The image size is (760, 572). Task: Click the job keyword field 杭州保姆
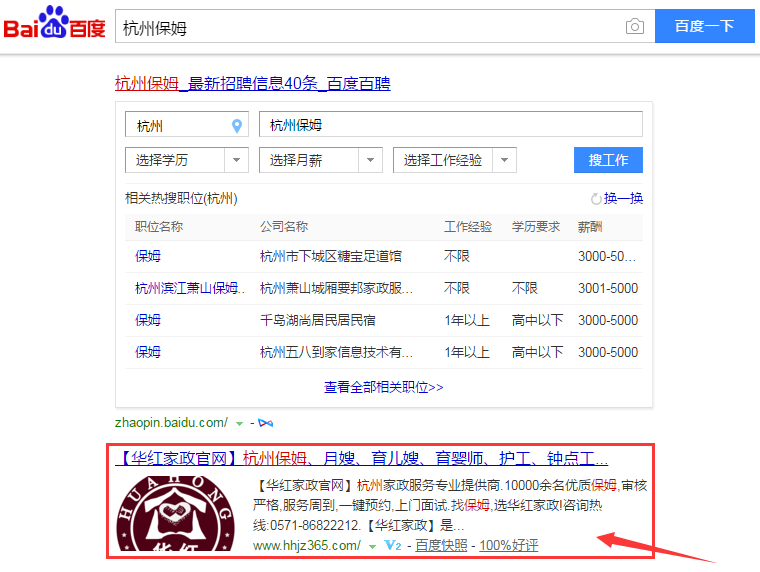coord(451,124)
